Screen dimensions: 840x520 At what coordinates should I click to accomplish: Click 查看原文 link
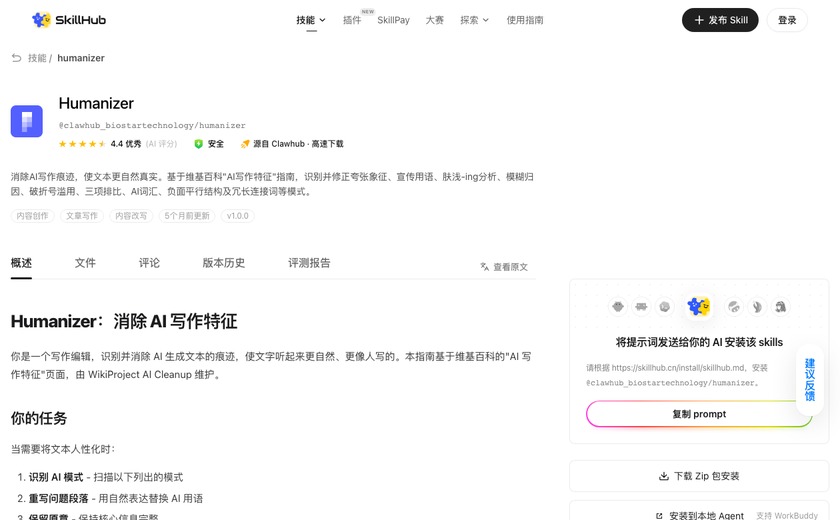pyautogui.click(x=510, y=267)
